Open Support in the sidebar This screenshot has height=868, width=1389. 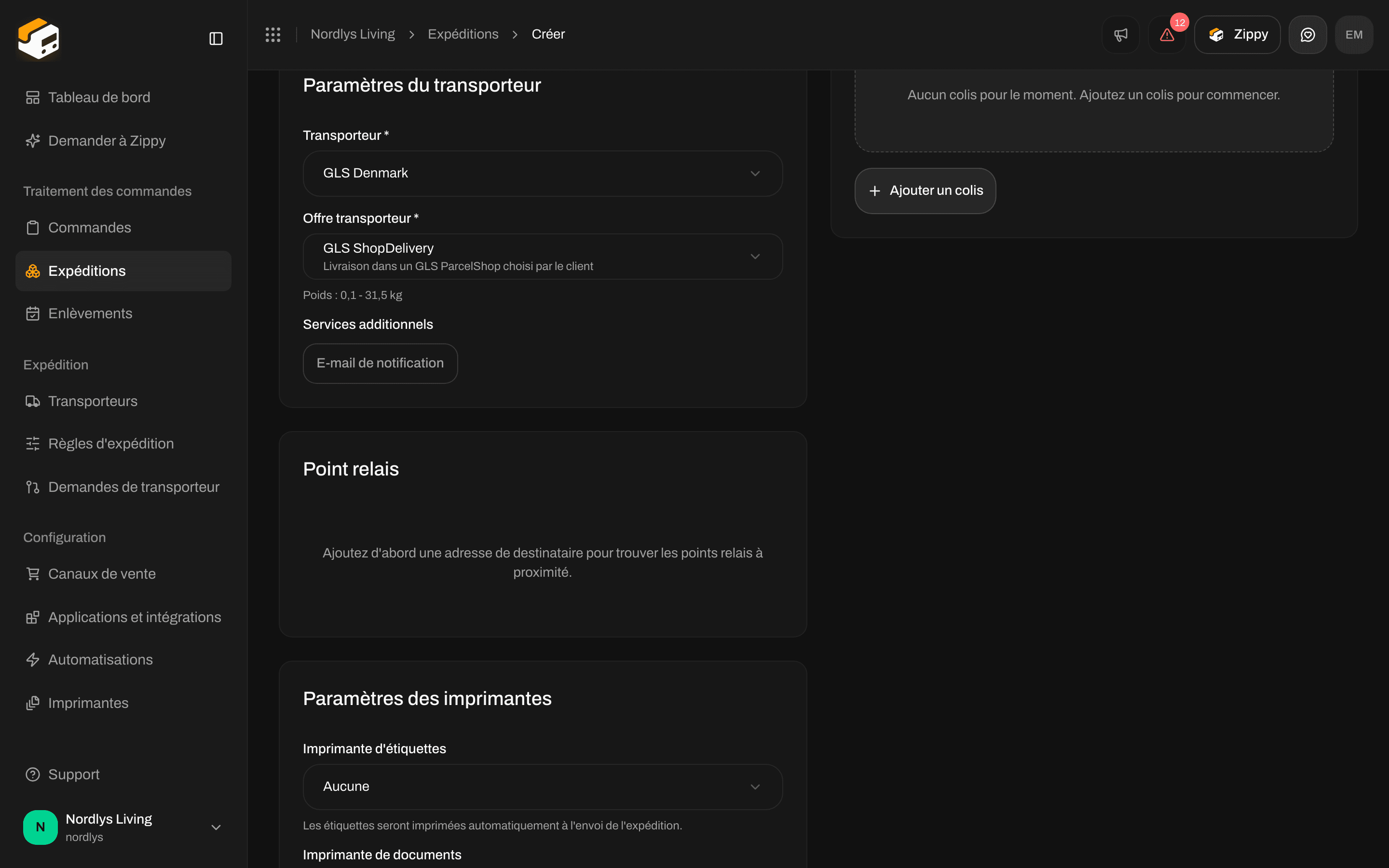pos(123,774)
